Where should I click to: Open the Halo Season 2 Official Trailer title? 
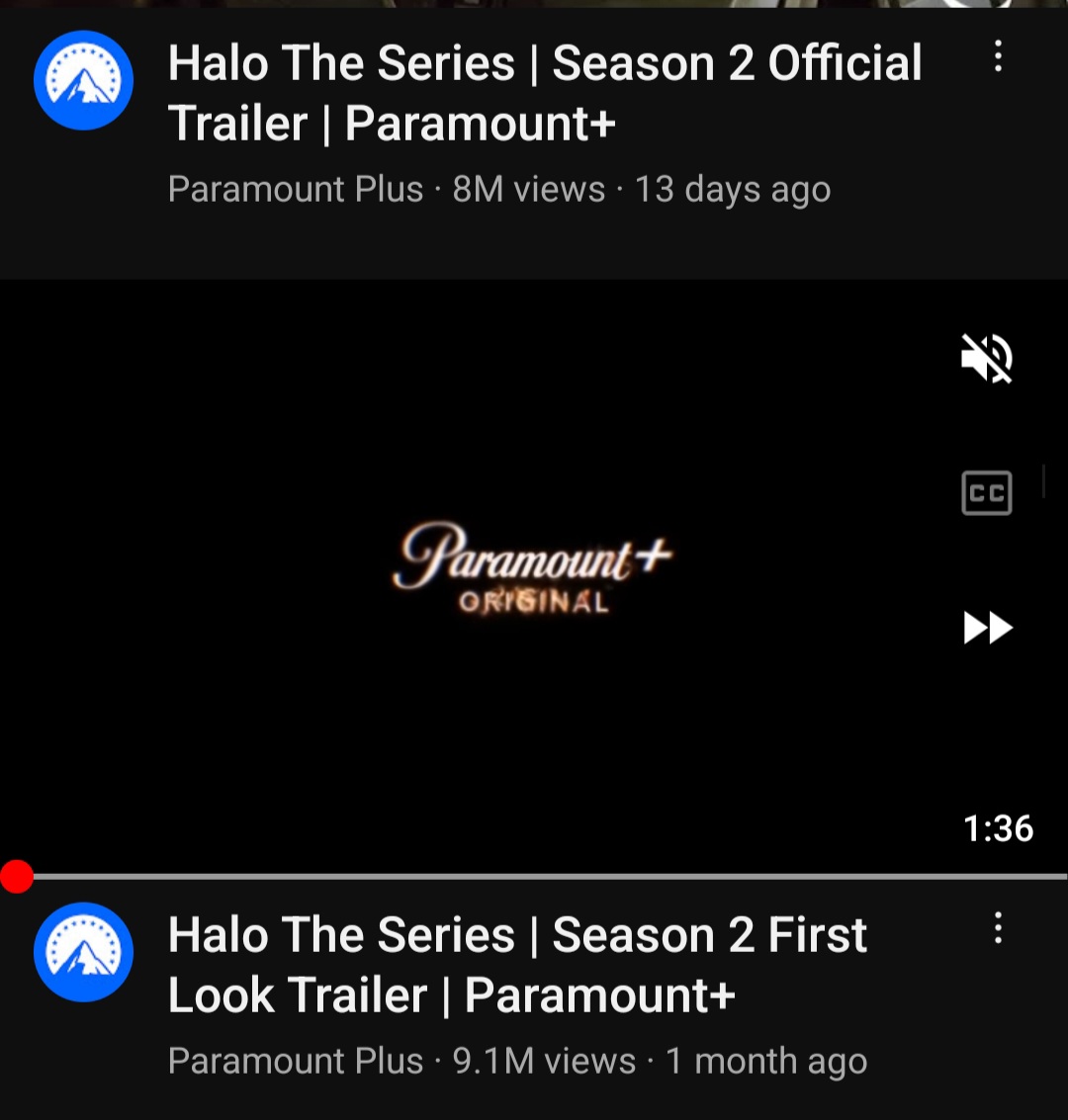click(x=544, y=93)
